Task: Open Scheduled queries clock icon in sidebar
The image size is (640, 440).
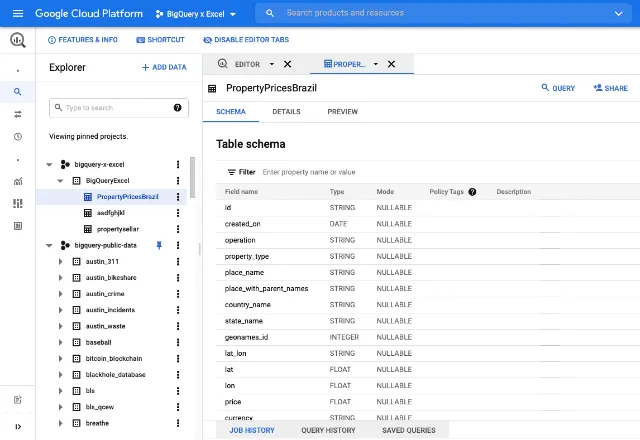Action: (x=18, y=137)
